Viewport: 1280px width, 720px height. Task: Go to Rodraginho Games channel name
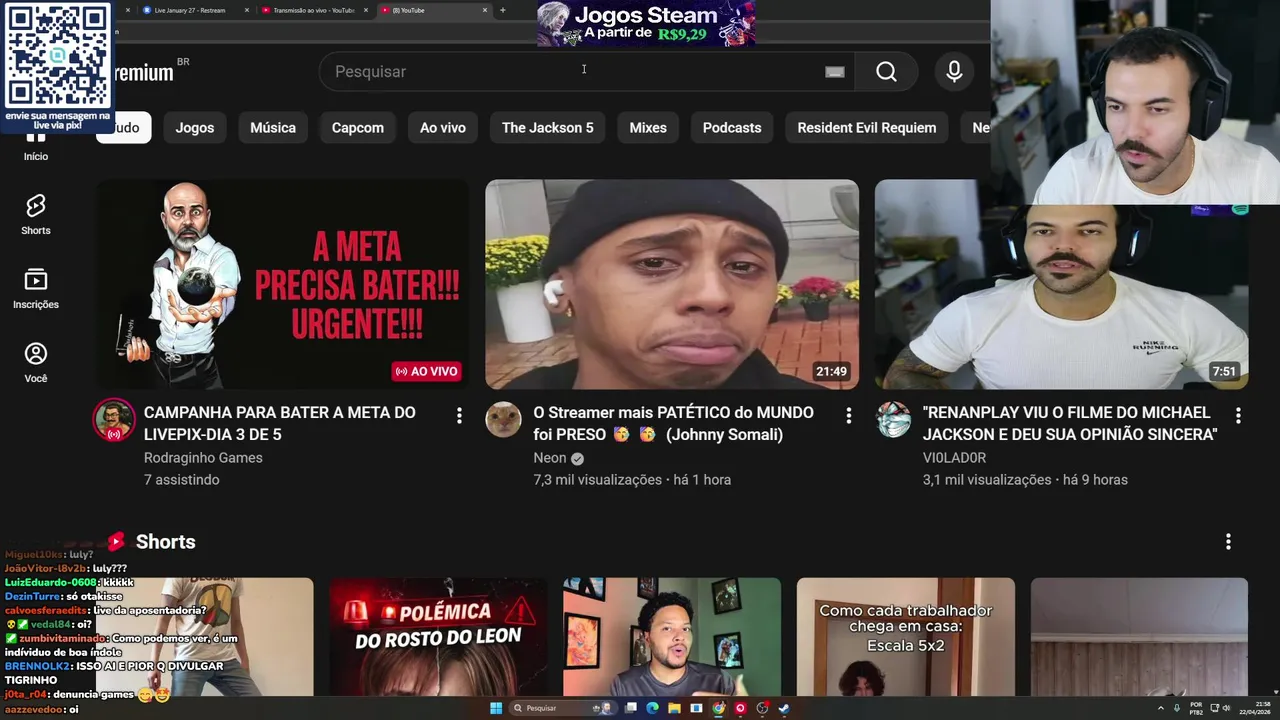[203, 458]
